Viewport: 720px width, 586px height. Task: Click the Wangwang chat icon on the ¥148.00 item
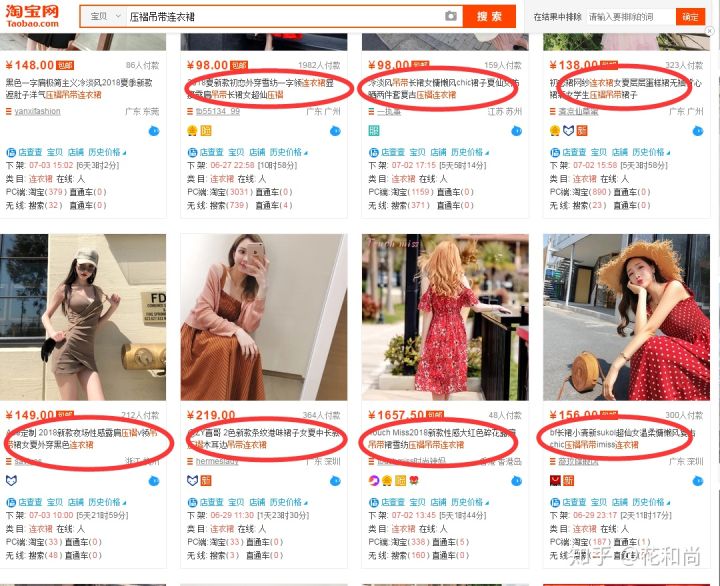coord(154,131)
